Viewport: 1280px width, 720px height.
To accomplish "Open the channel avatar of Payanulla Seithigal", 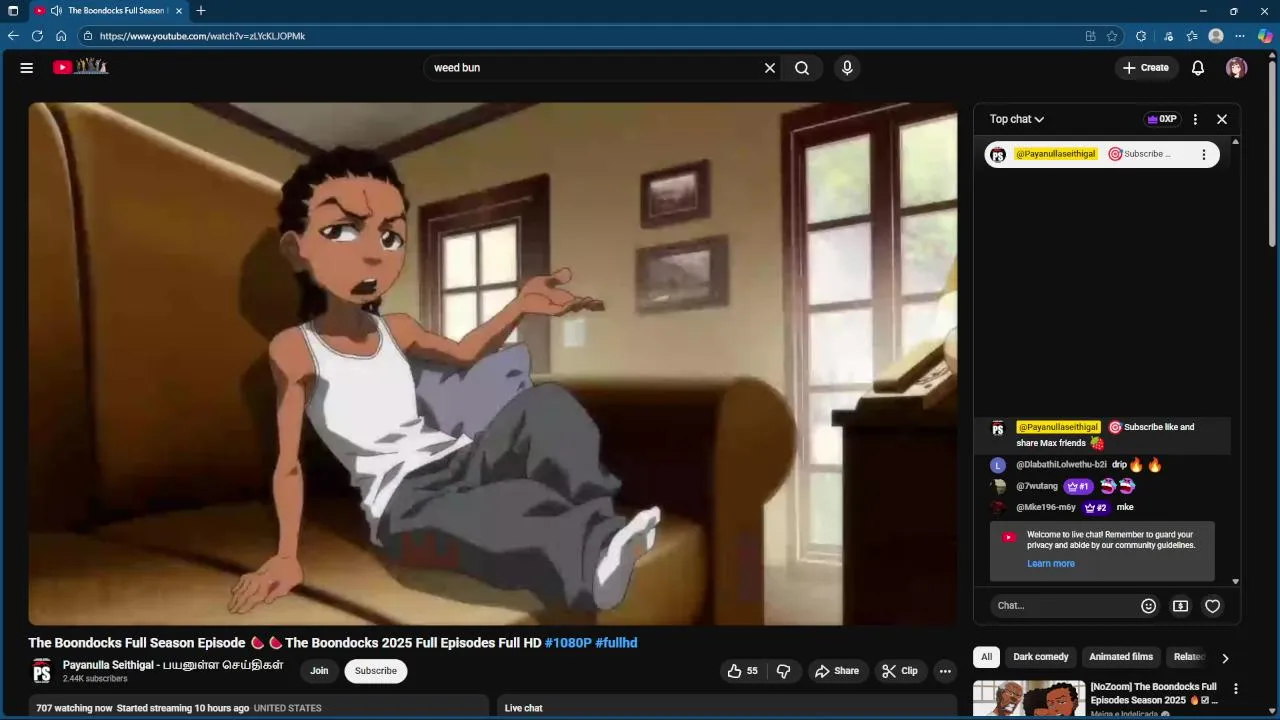I will [42, 671].
